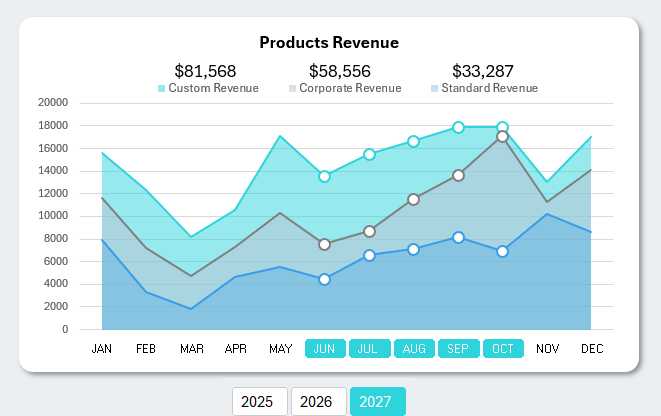Select the 2025 year button
The height and width of the screenshot is (416, 661).
click(259, 402)
